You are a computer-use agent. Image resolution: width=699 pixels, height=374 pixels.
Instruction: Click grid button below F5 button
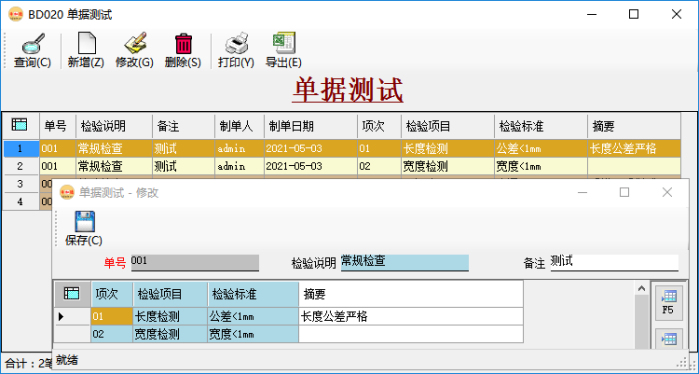coord(668,340)
